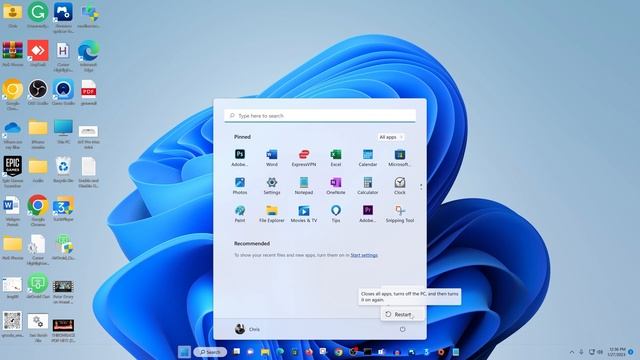
Task: Open File Explorer from pinned apps
Action: coord(272,214)
